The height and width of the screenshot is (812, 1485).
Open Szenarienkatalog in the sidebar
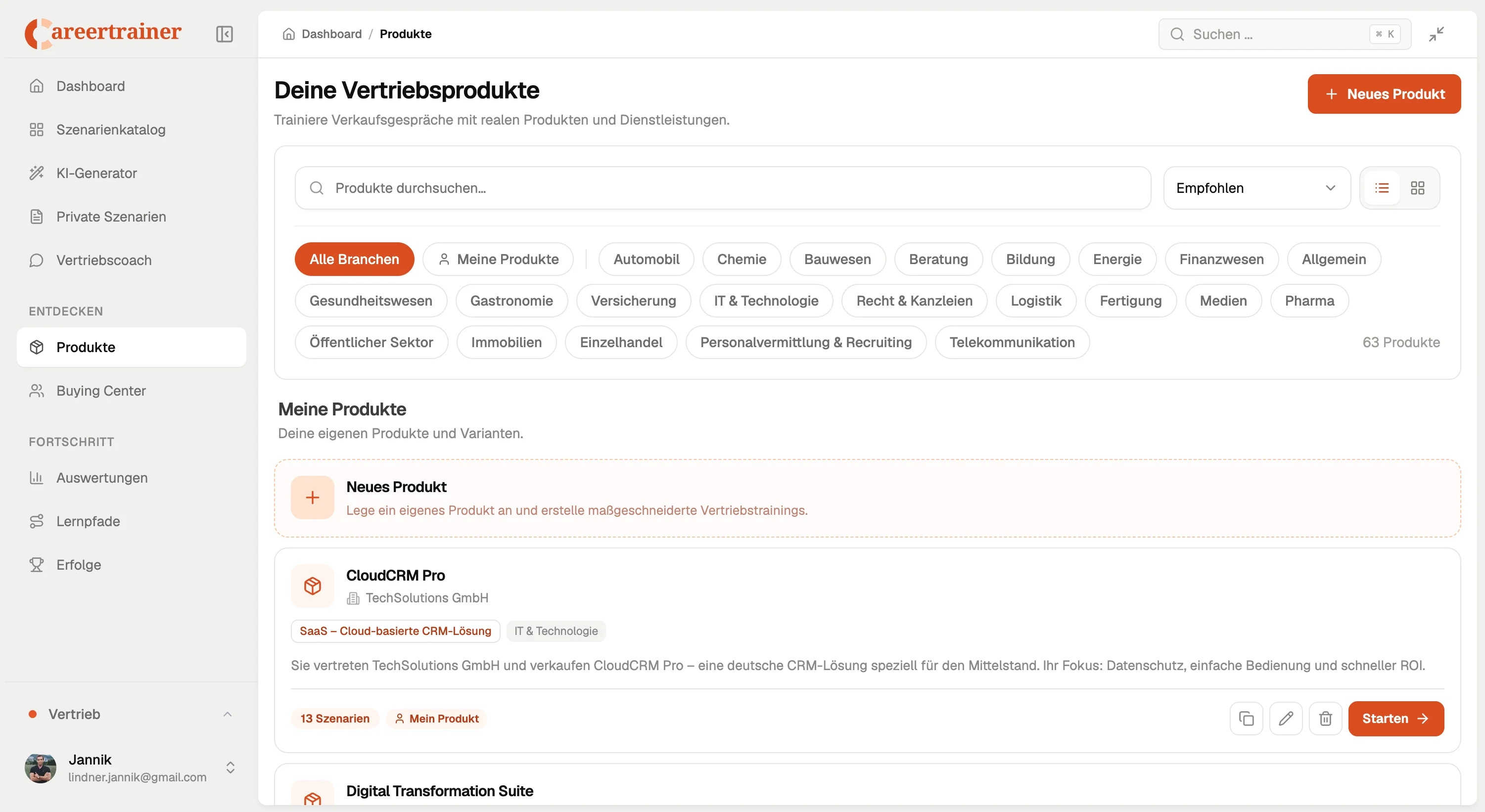click(132, 130)
